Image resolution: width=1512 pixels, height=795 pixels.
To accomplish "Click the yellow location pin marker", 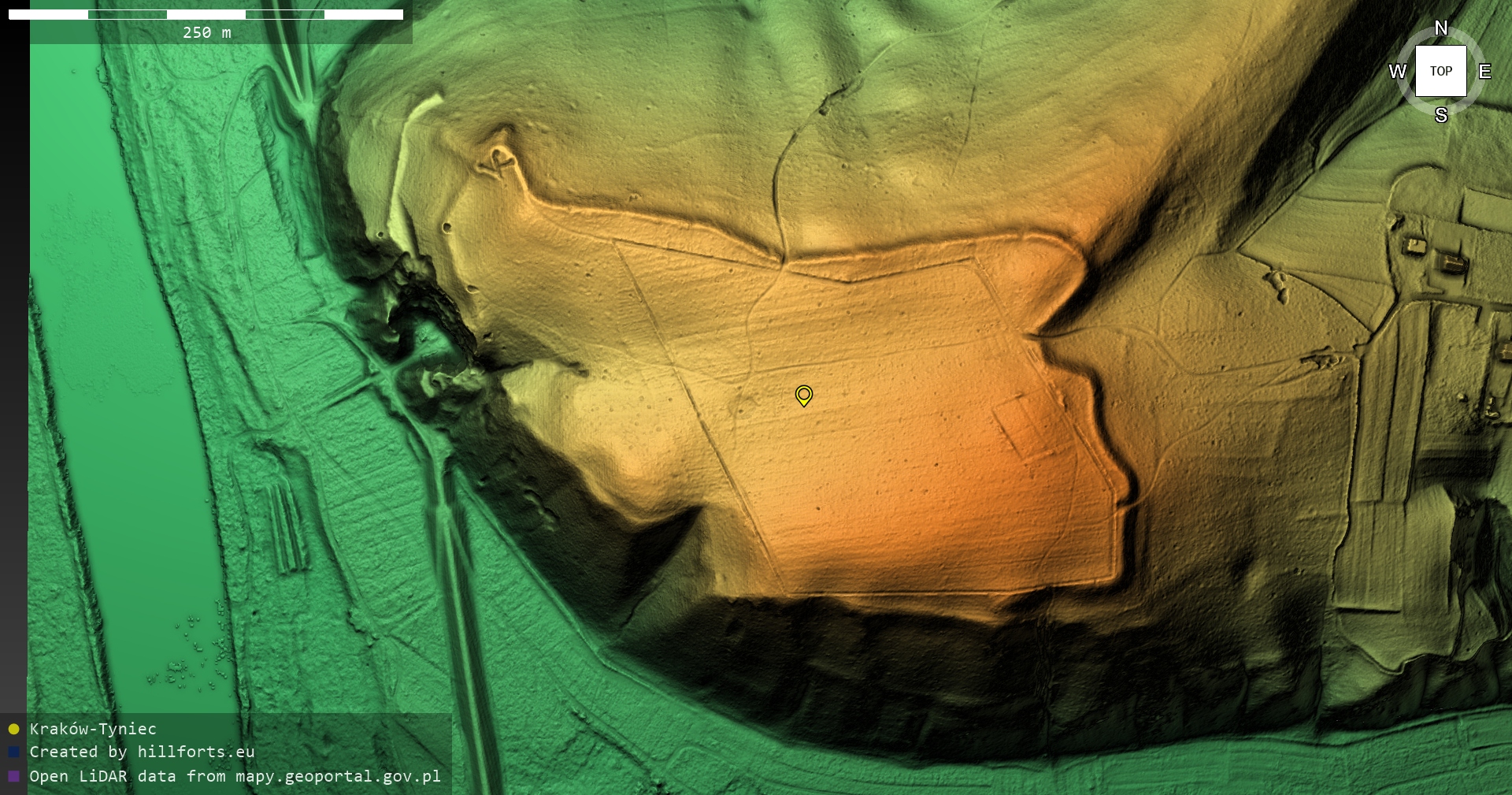I will tap(803, 395).
